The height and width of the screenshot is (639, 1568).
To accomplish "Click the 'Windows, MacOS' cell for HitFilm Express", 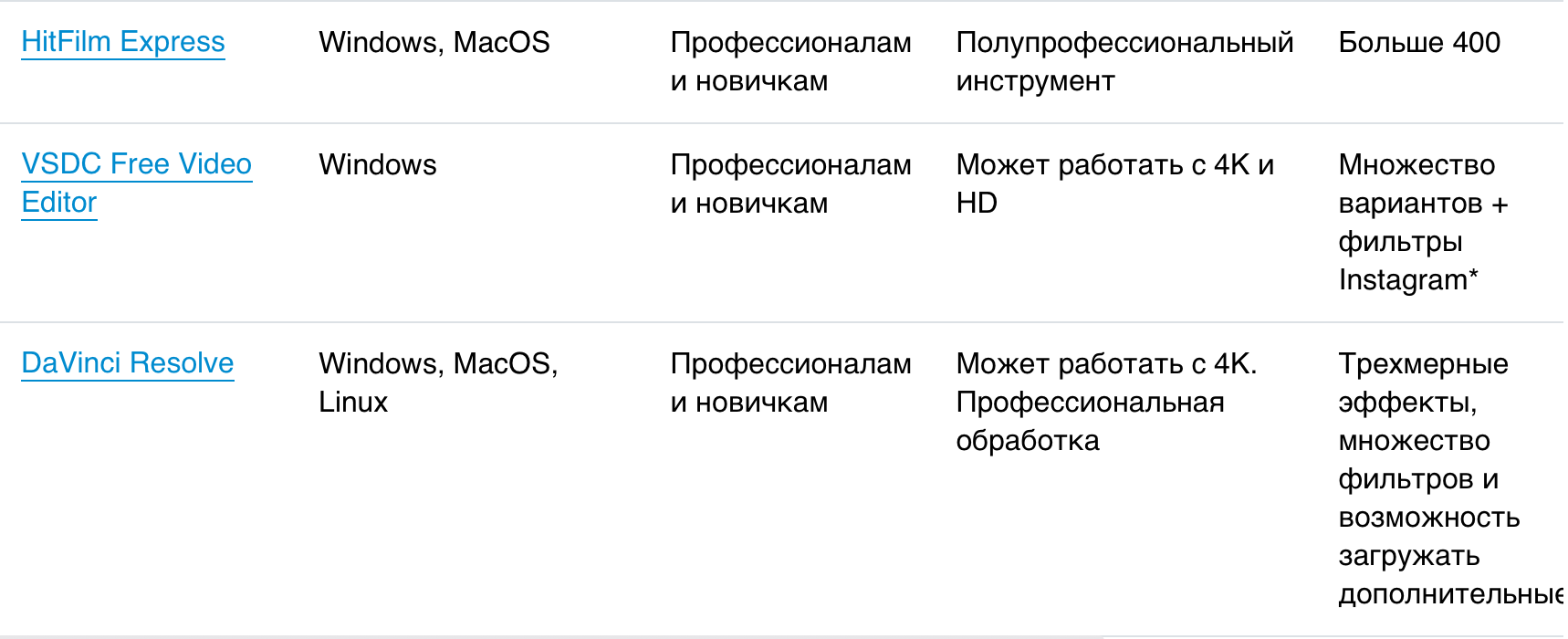I will pos(434,43).
